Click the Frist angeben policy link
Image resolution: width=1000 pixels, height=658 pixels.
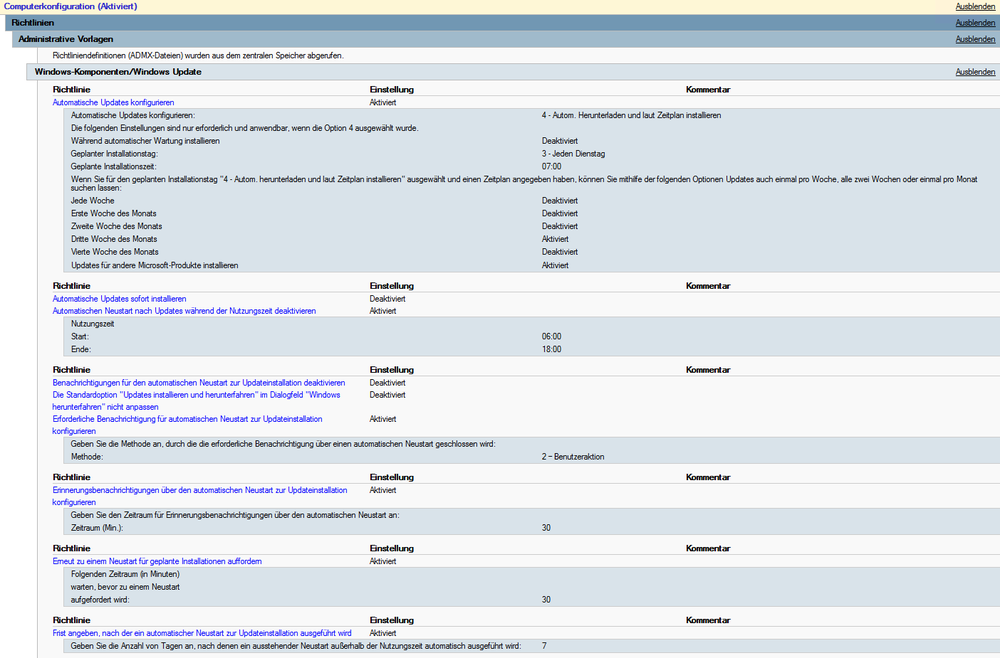(201, 633)
